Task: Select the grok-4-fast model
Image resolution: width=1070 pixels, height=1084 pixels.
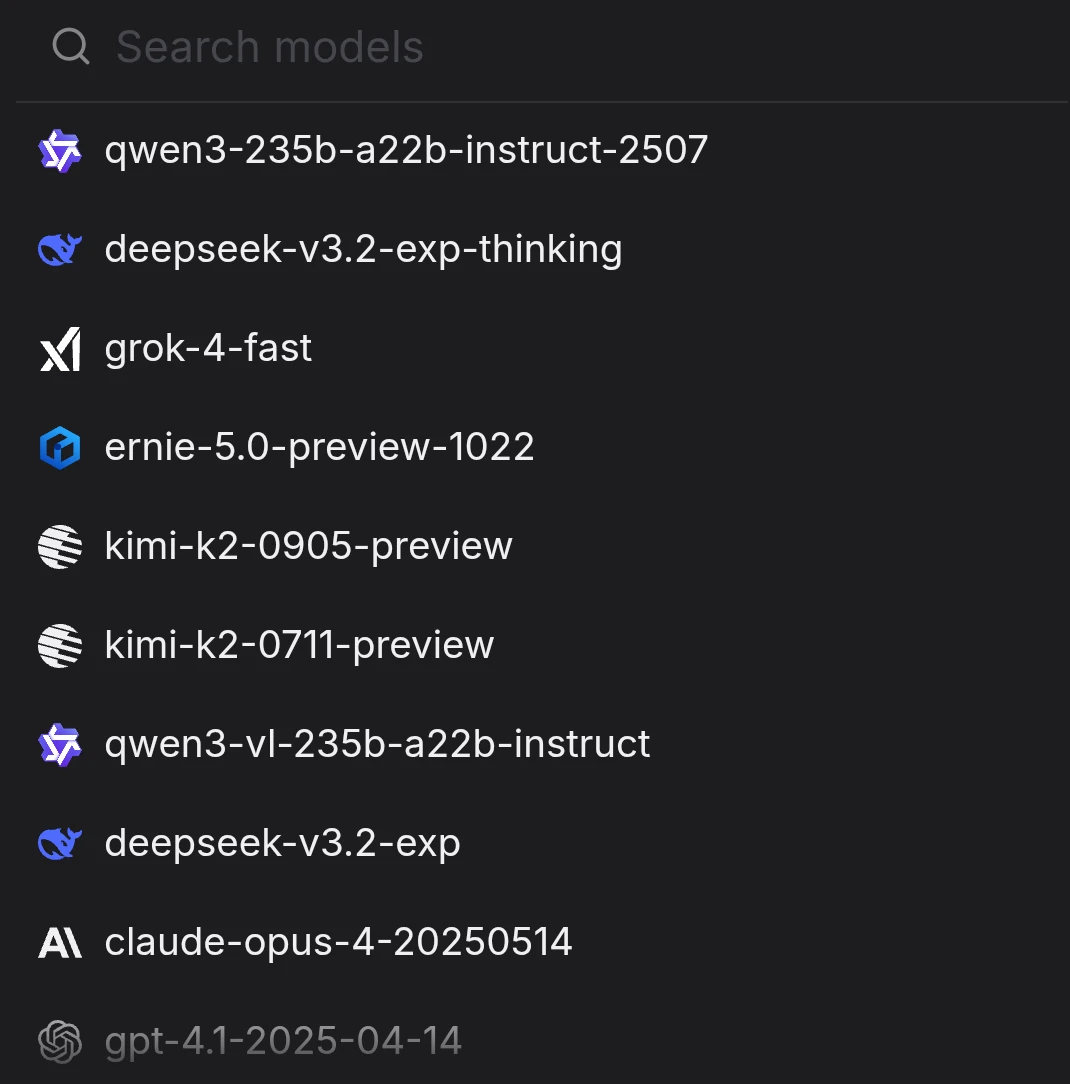Action: [x=208, y=349]
